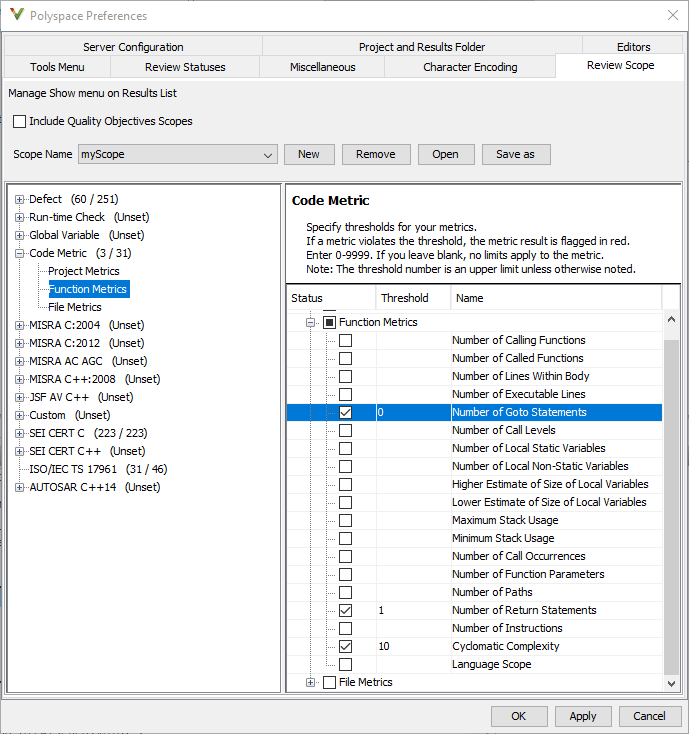Click the Open scope button
This screenshot has width=689, height=734.
click(446, 154)
